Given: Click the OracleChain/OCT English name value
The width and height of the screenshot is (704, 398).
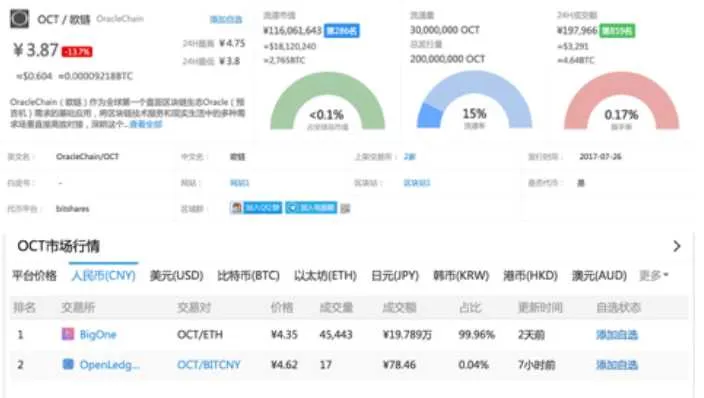Looking at the screenshot, I should click(x=88, y=156).
